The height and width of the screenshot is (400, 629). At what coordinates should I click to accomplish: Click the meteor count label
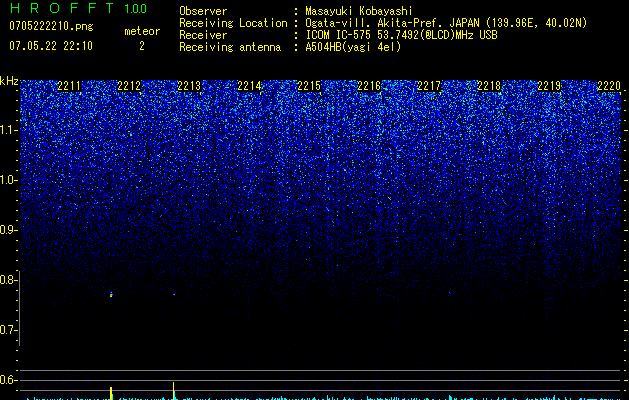(x=142, y=31)
